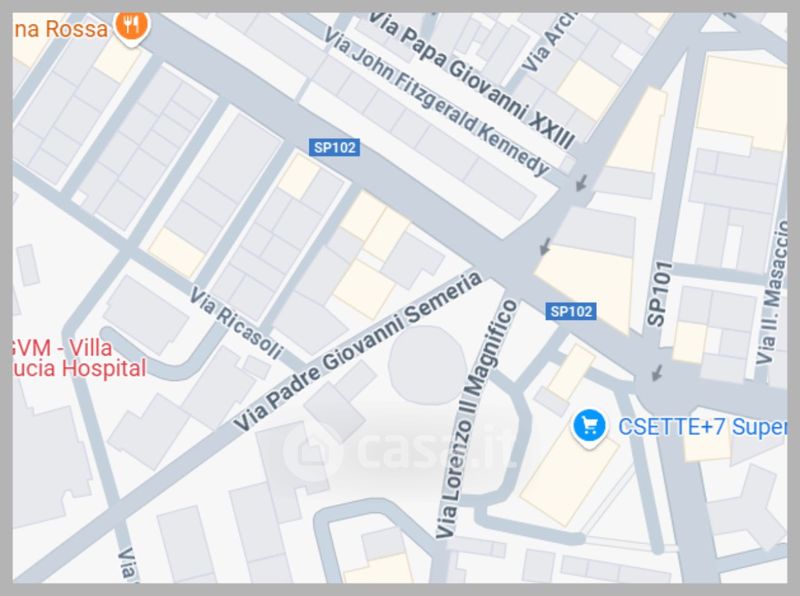Click the one-way arrow above the beige triangular block
This screenshot has width=800, height=596.
pos(545,246)
